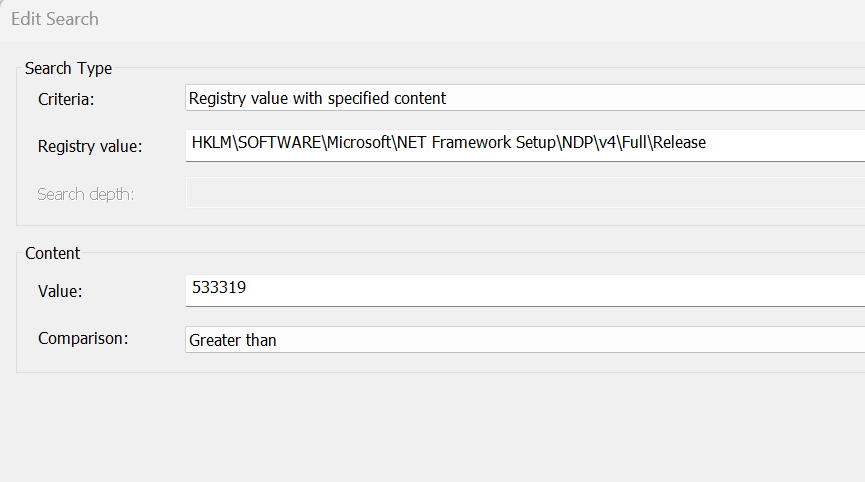Click the 'Edit Search' window title
The height and width of the screenshot is (482, 865).
pos(55,19)
